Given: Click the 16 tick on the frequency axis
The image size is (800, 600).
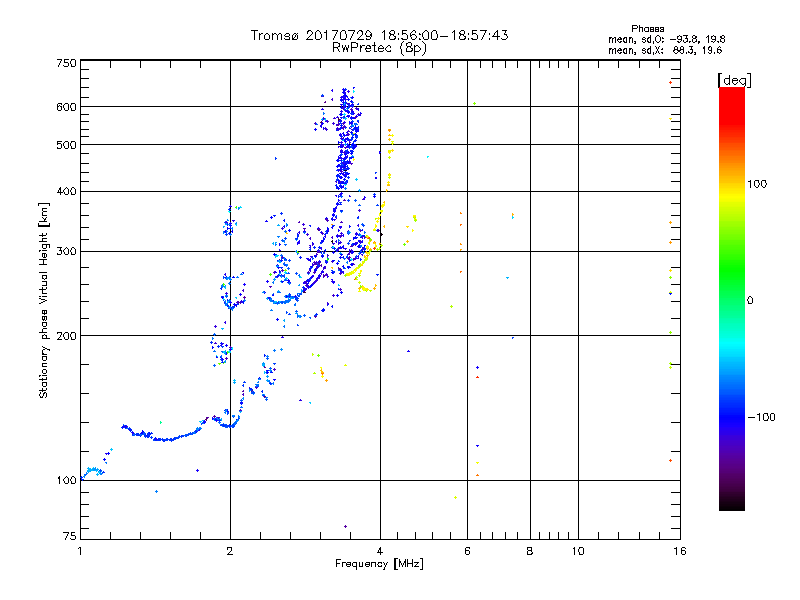Looking at the screenshot, I should click(680, 551).
